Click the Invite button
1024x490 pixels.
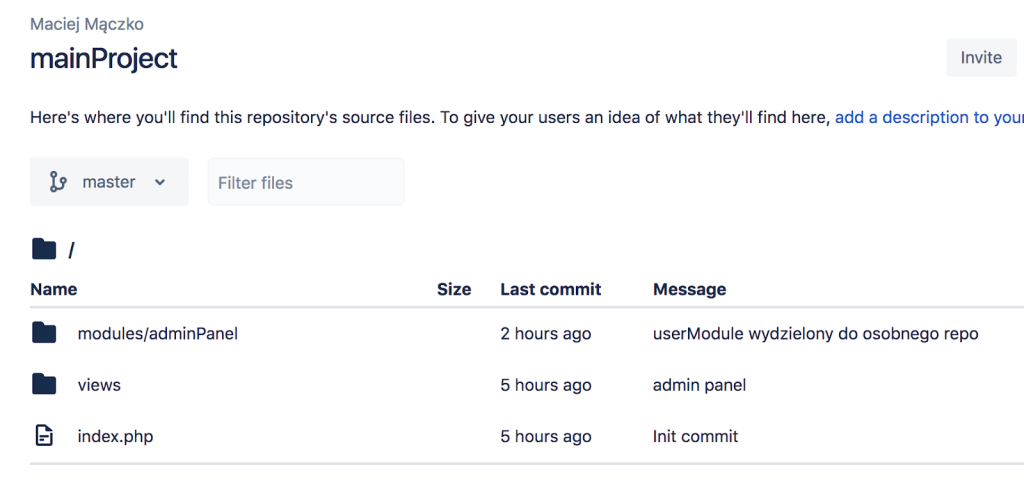981,57
